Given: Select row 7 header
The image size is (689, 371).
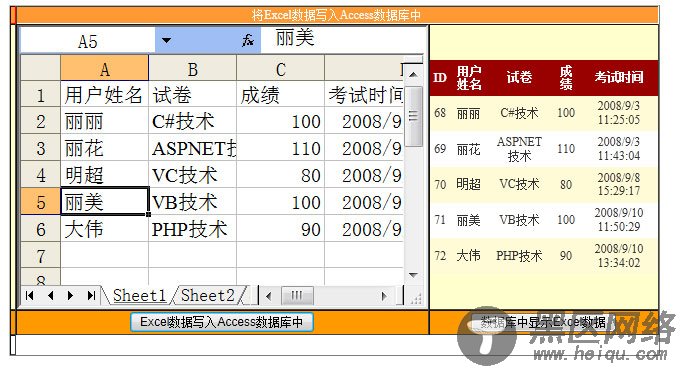Looking at the screenshot, I should tap(40, 256).
